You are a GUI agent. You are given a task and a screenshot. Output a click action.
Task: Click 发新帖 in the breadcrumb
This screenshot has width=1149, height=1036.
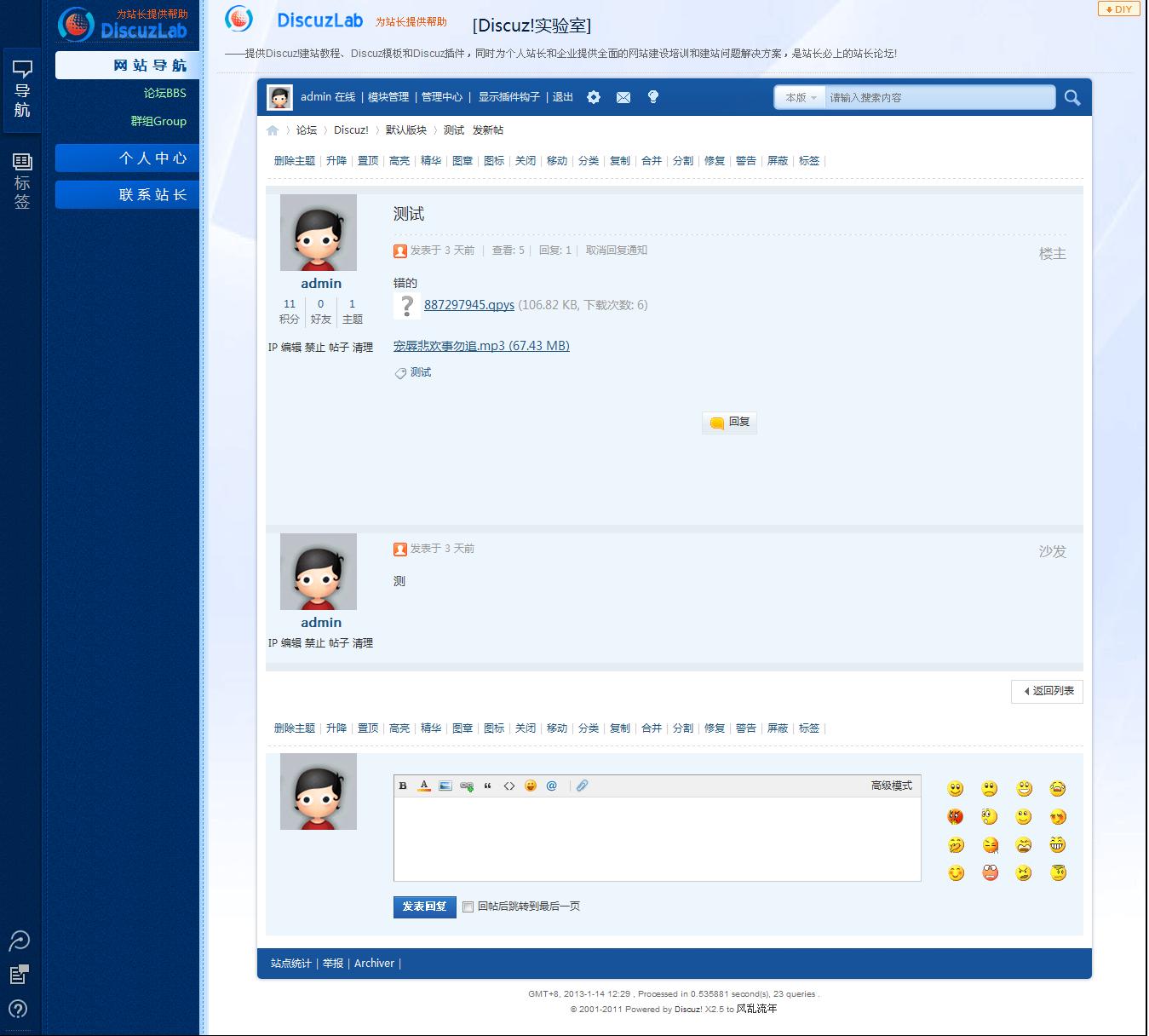tap(488, 130)
